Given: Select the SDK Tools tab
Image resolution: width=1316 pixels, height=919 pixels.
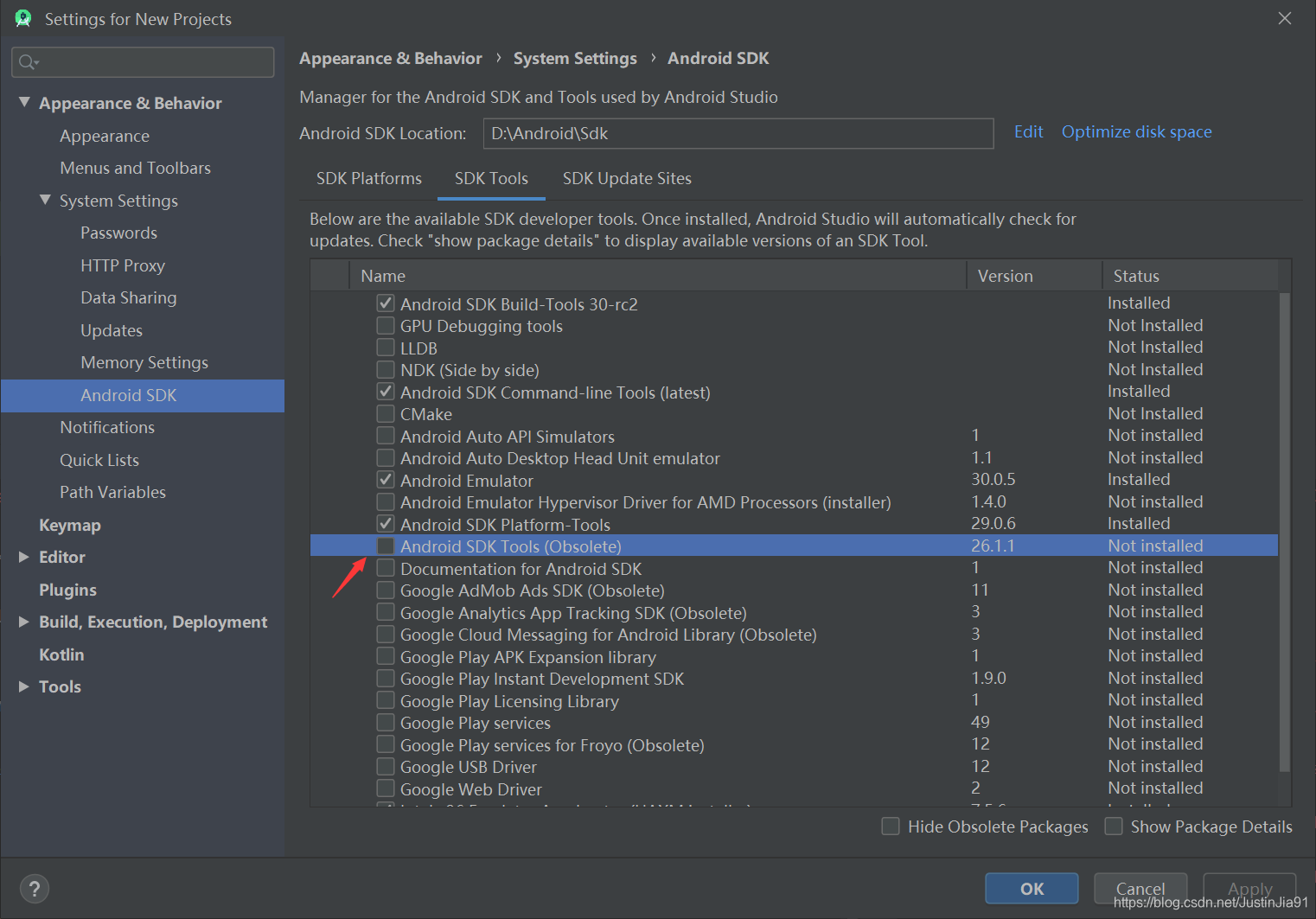Looking at the screenshot, I should [491, 178].
